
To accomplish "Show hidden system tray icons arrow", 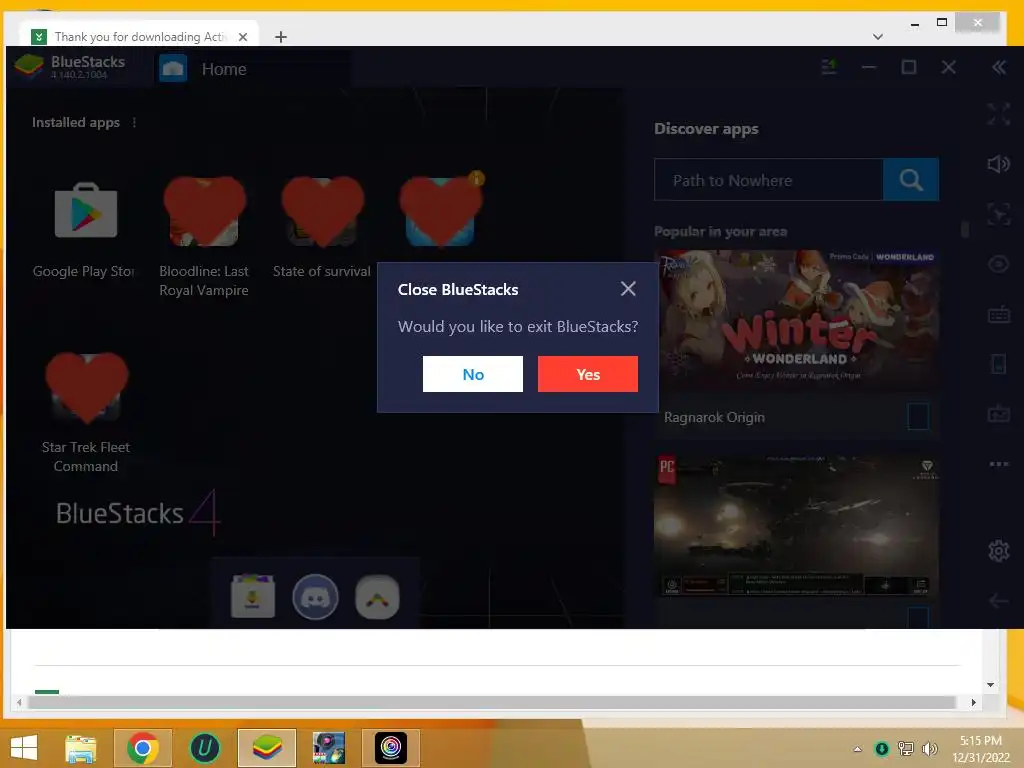I will 857,749.
